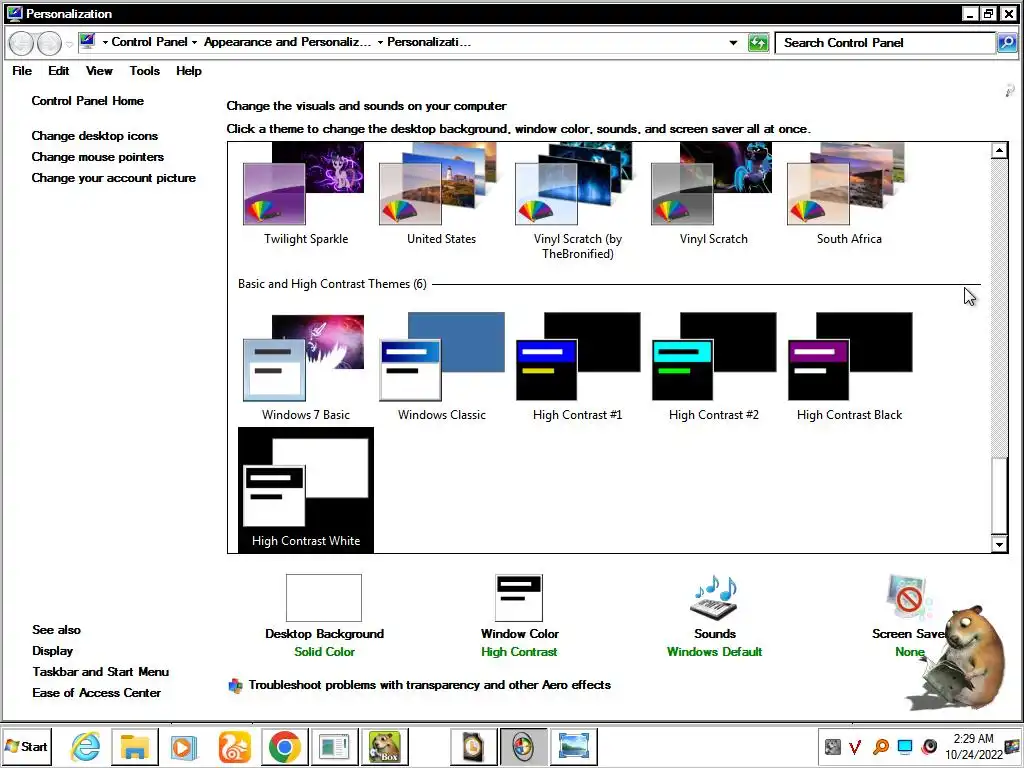Click the green High Contrast link
The width and height of the screenshot is (1024, 768).
[x=519, y=652]
